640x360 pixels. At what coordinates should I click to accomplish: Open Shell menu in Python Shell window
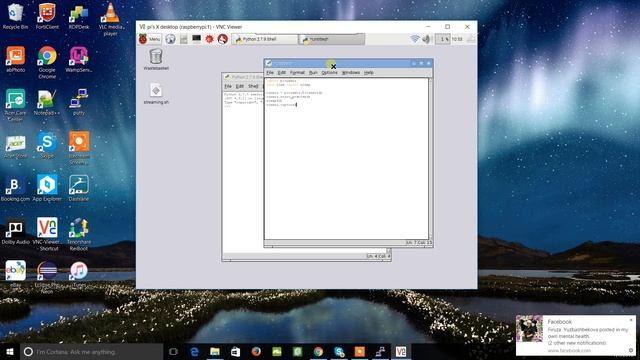(253, 87)
